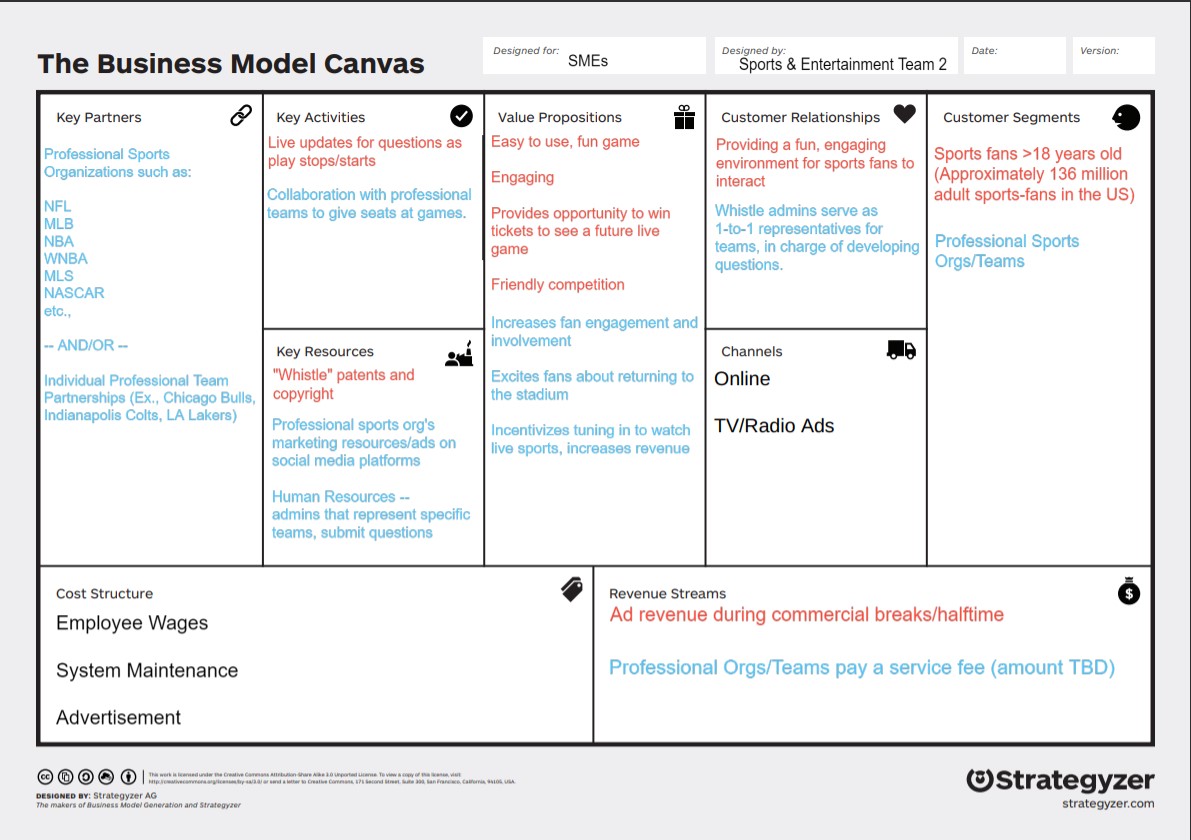Click the Key Partners chain link icon
Viewport: 1191px width, 840px height.
(241, 115)
